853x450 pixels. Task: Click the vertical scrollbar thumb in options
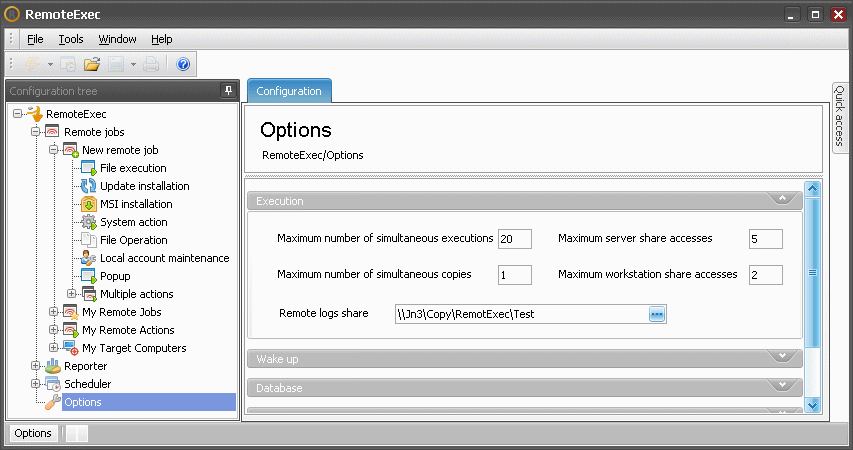[812, 273]
